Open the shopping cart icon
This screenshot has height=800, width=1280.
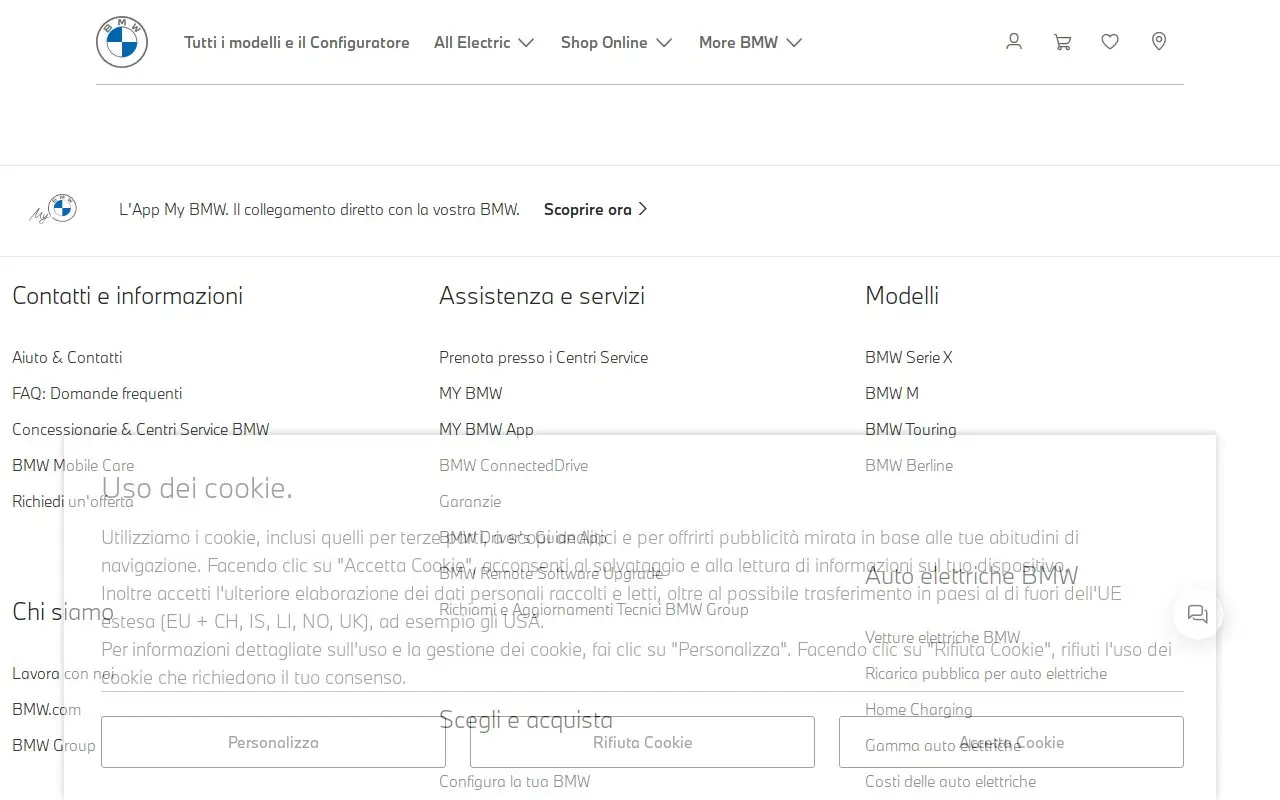pos(1062,42)
